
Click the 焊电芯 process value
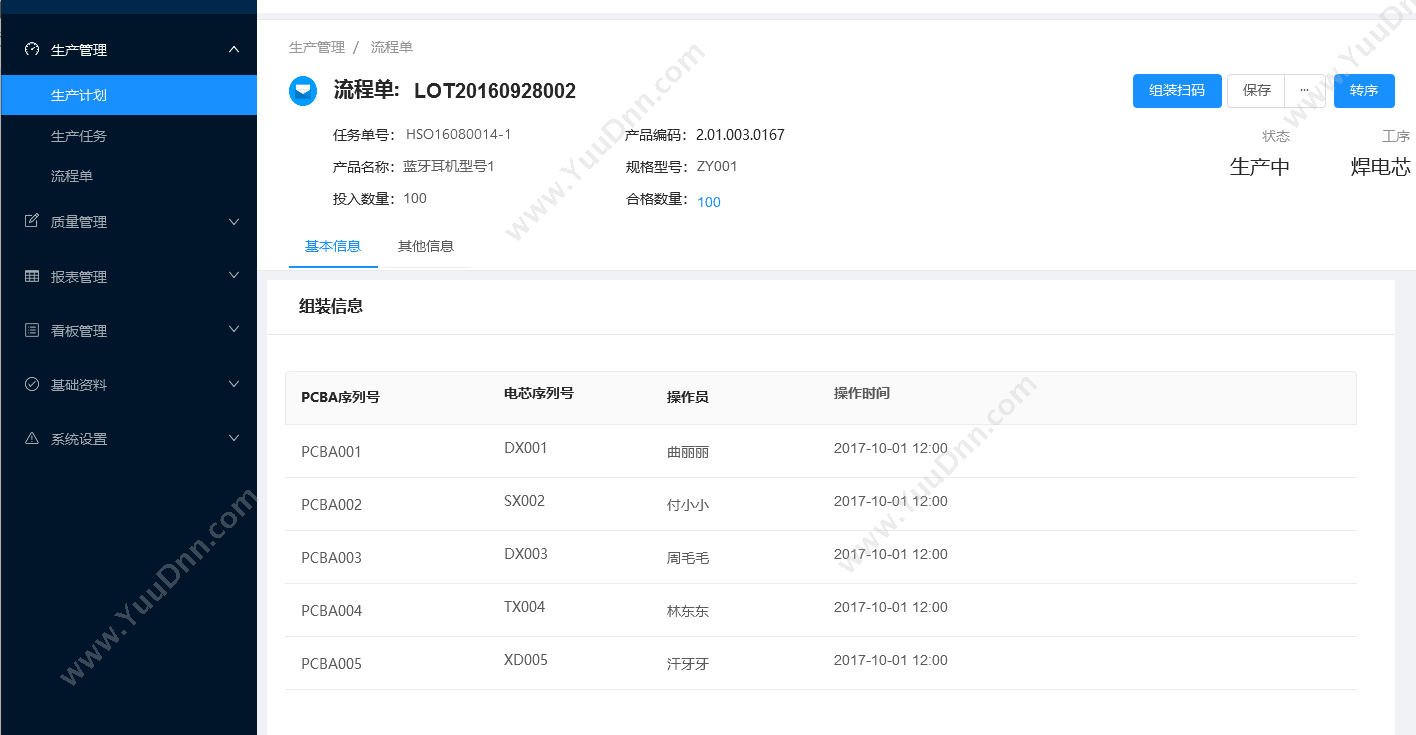1381,167
